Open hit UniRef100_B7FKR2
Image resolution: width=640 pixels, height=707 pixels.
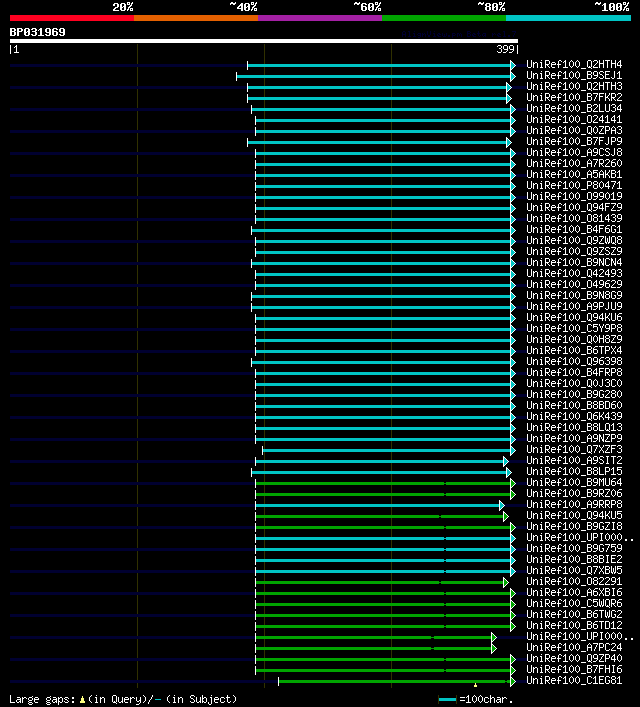[574, 97]
